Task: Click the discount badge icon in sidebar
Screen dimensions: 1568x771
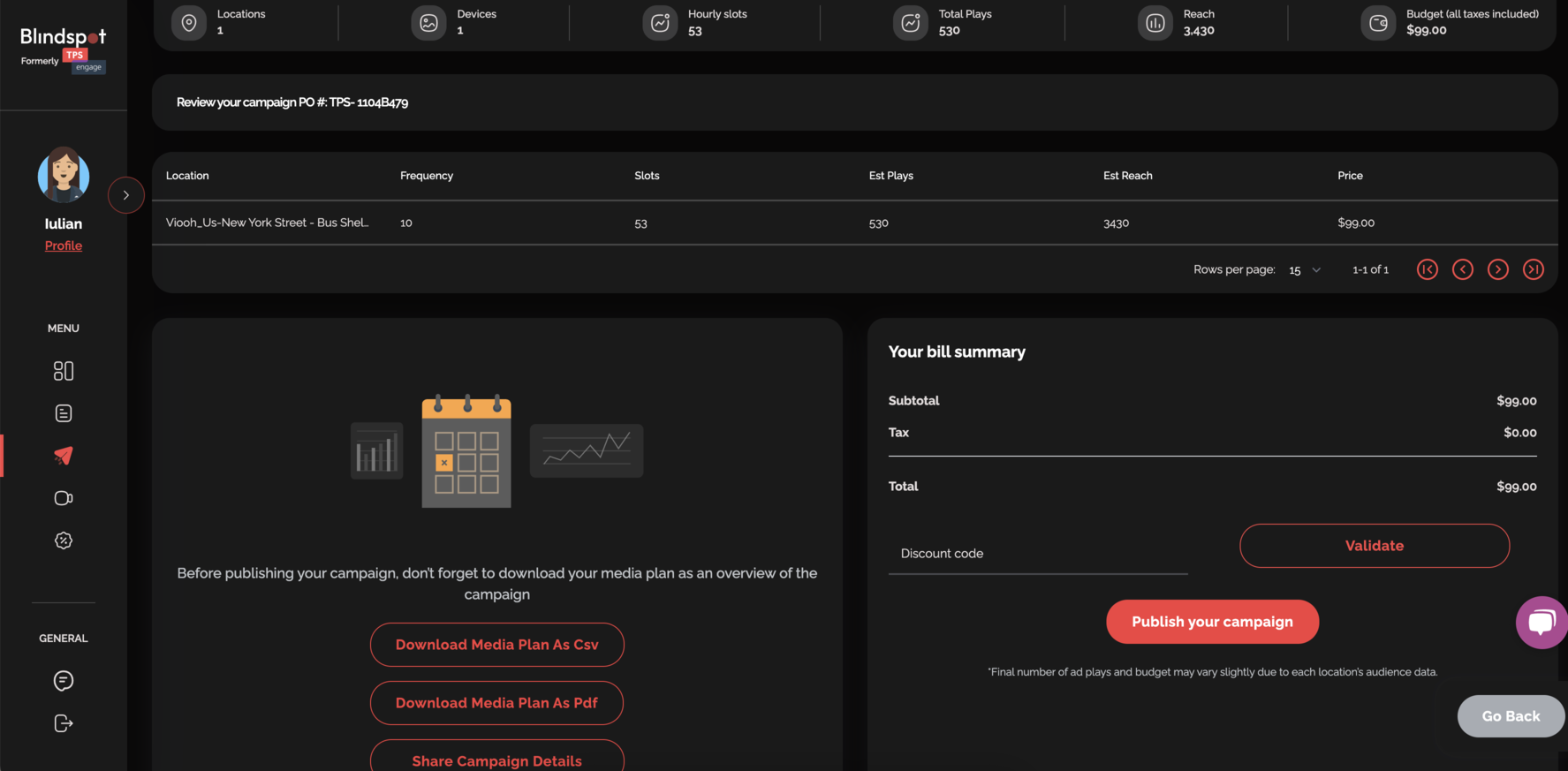Action: pos(64,540)
